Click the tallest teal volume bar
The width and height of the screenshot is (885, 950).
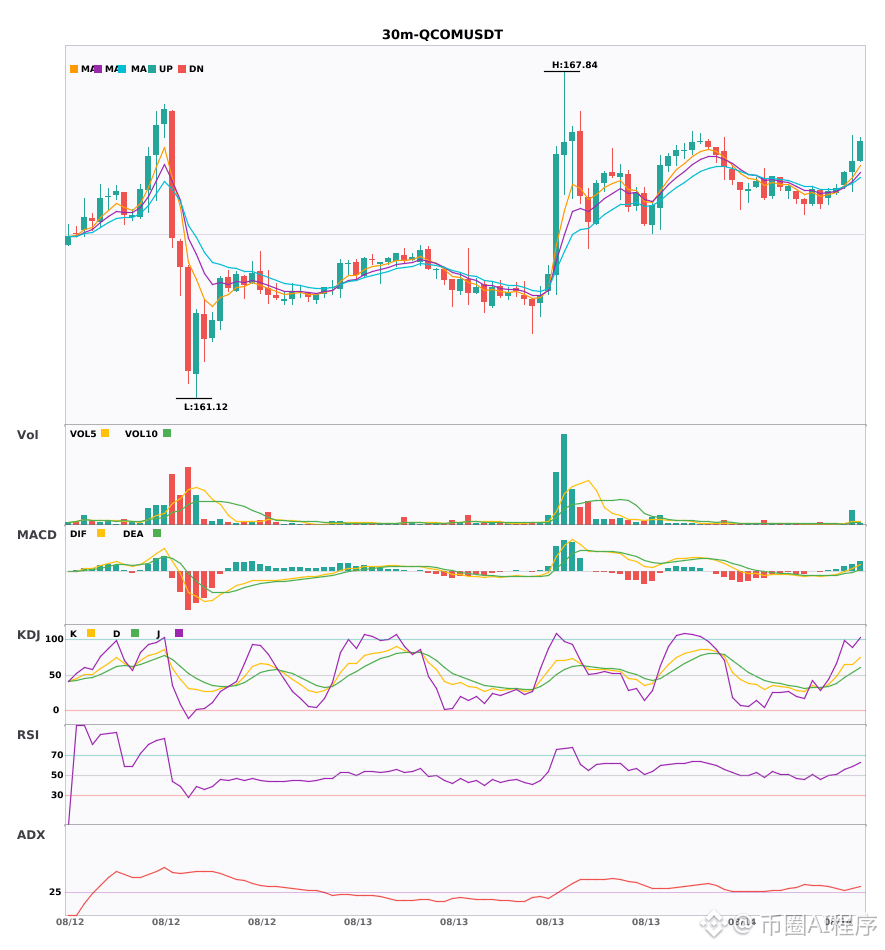pyautogui.click(x=564, y=479)
